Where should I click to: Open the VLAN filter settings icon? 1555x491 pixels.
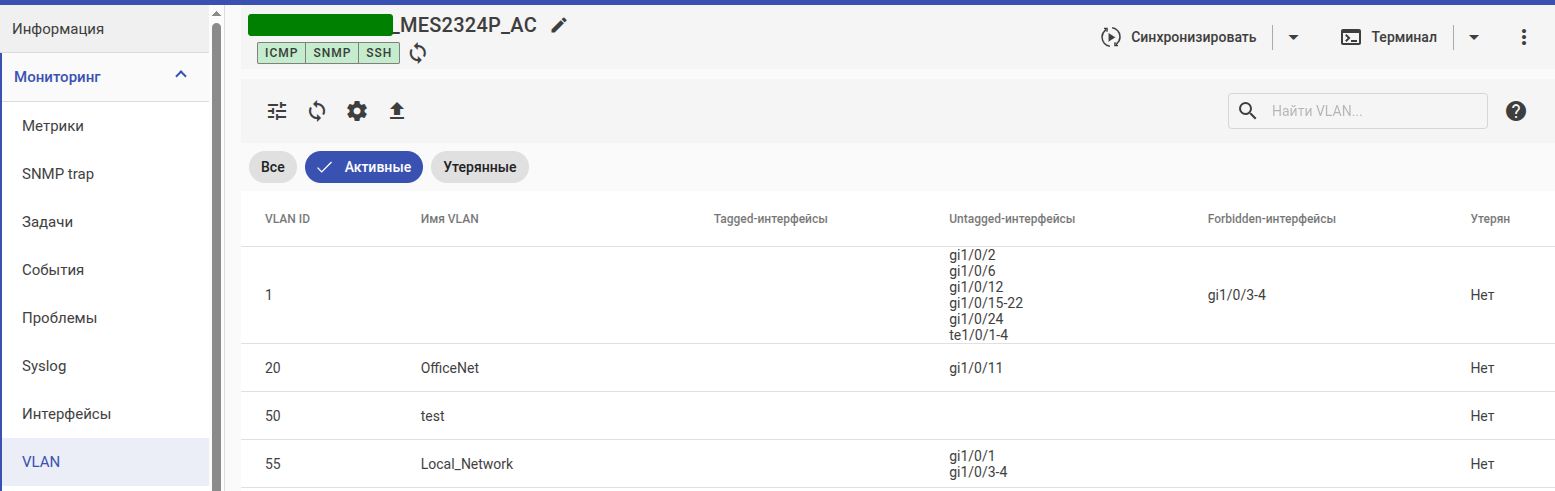277,111
